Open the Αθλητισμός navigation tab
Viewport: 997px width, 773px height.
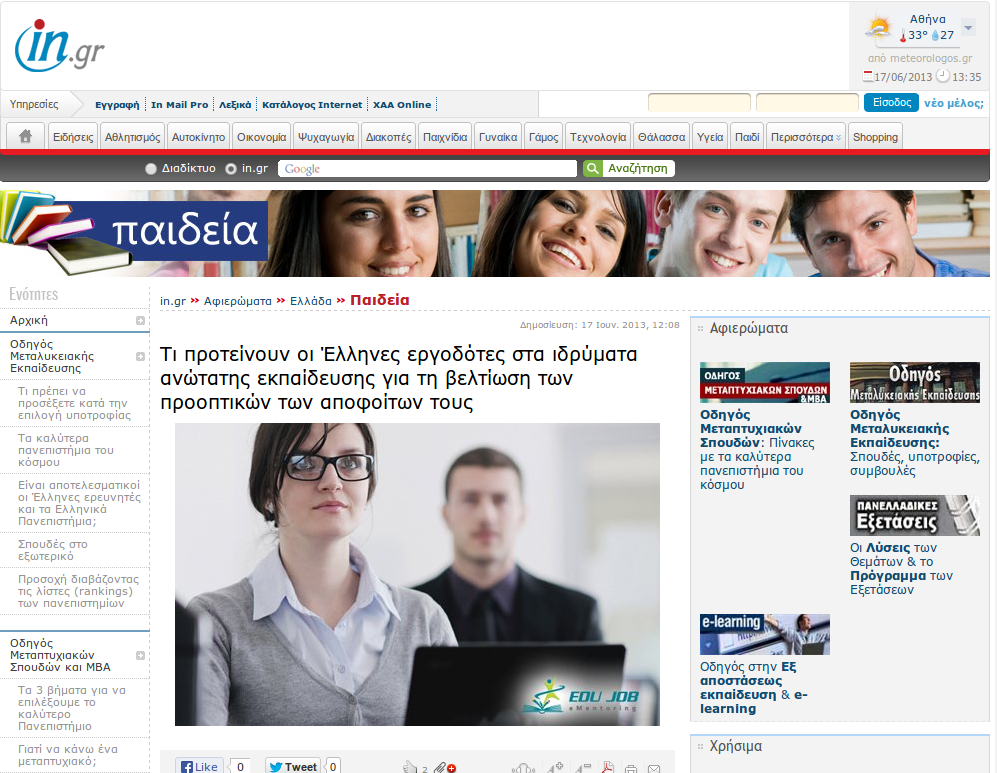click(x=132, y=137)
